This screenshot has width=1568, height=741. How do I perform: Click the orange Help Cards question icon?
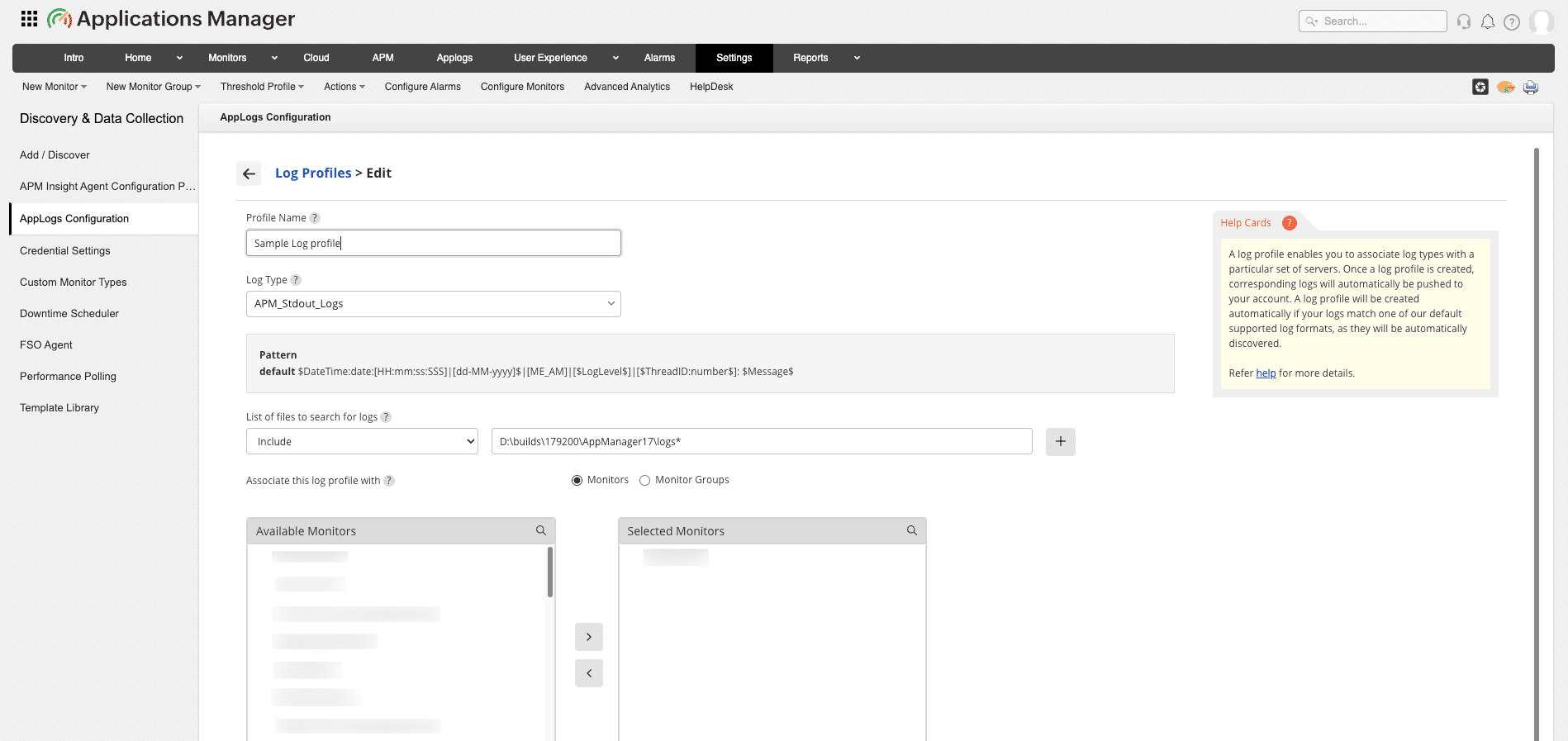pos(1290,223)
